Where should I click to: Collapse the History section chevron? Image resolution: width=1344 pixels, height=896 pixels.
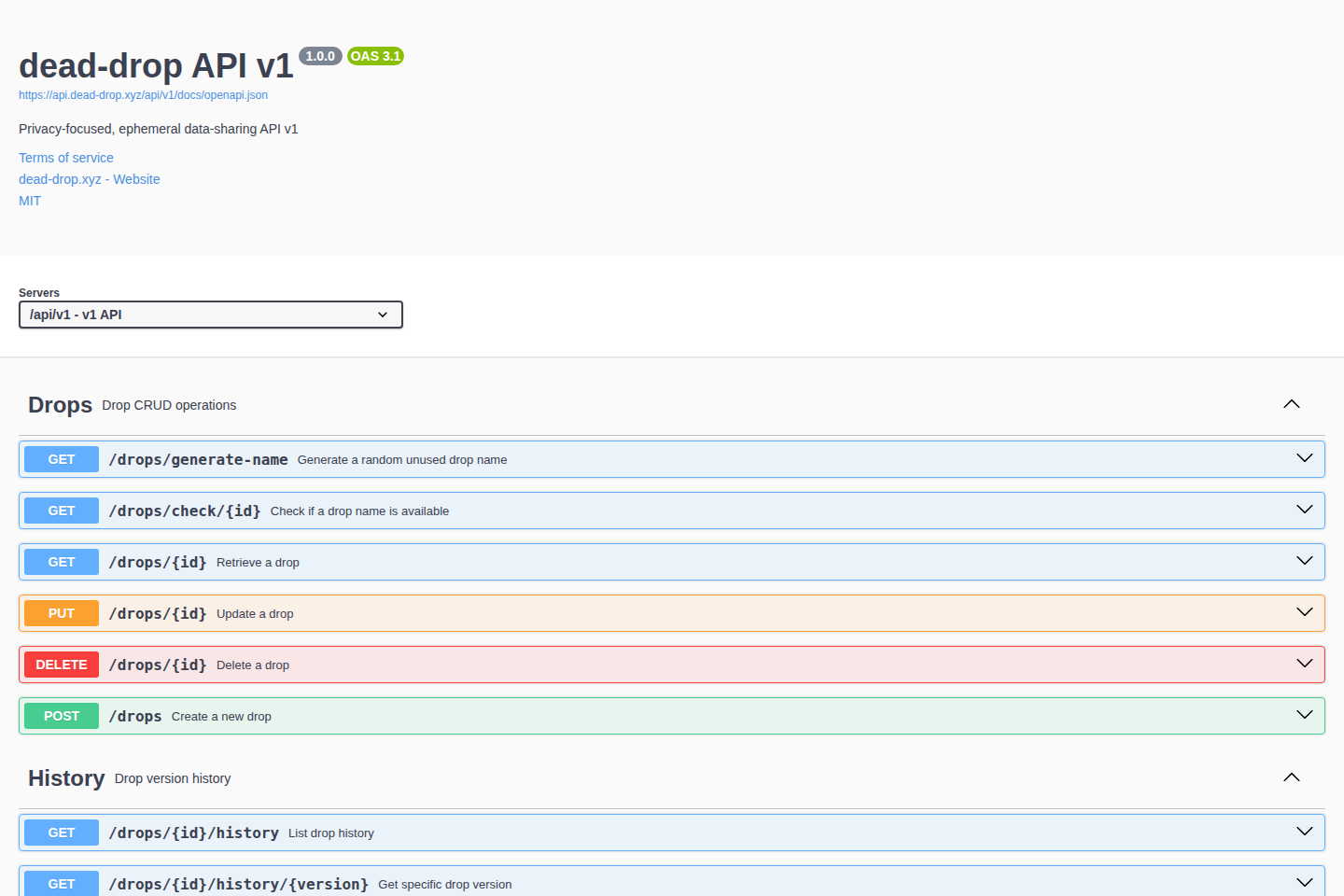[x=1292, y=777]
